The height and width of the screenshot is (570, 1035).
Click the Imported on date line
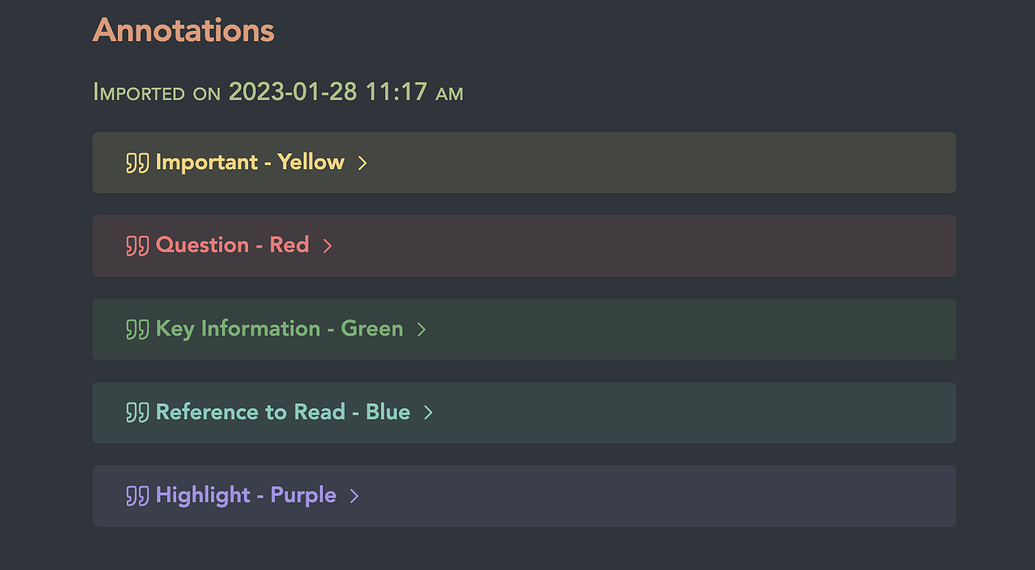point(278,92)
